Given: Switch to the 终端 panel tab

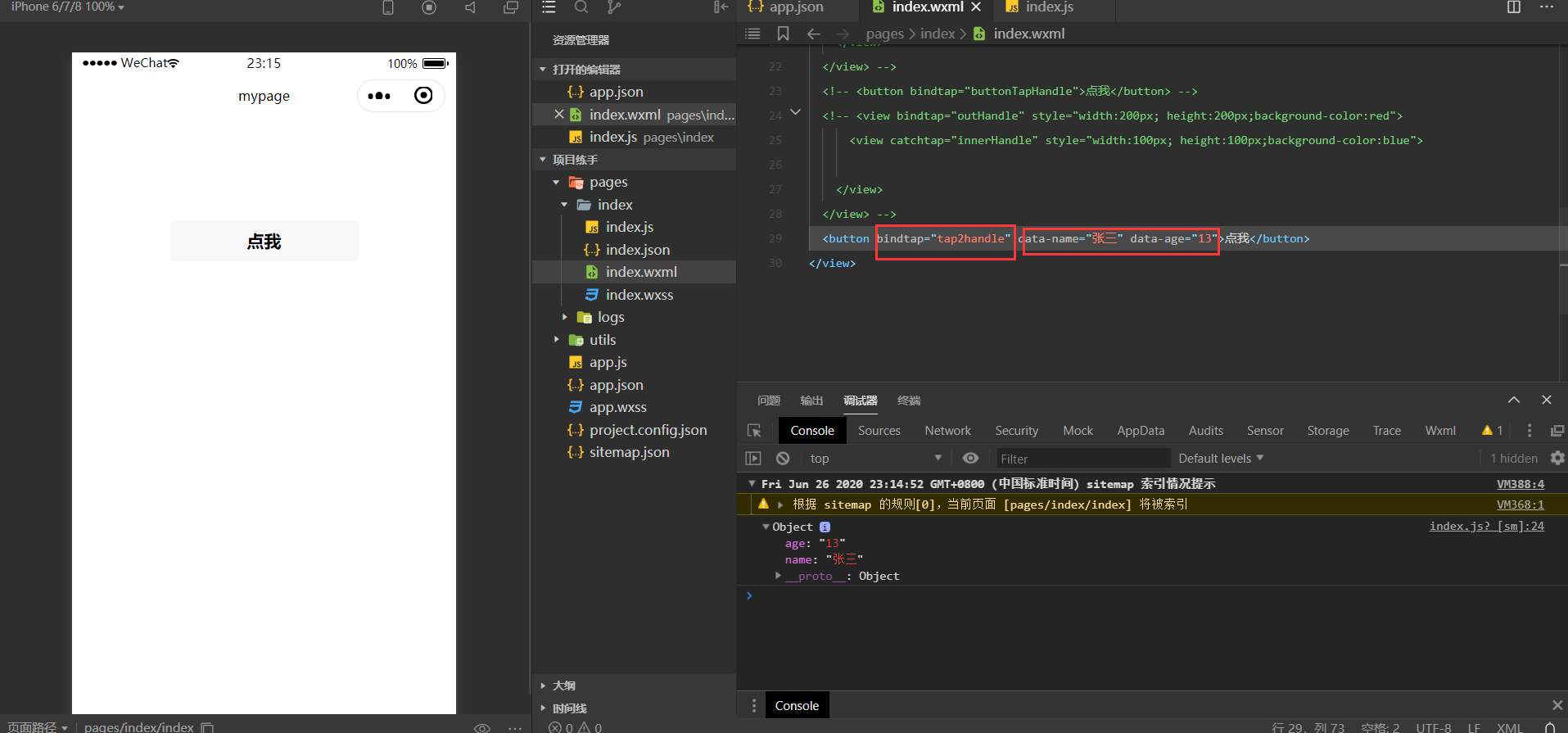Looking at the screenshot, I should (909, 400).
